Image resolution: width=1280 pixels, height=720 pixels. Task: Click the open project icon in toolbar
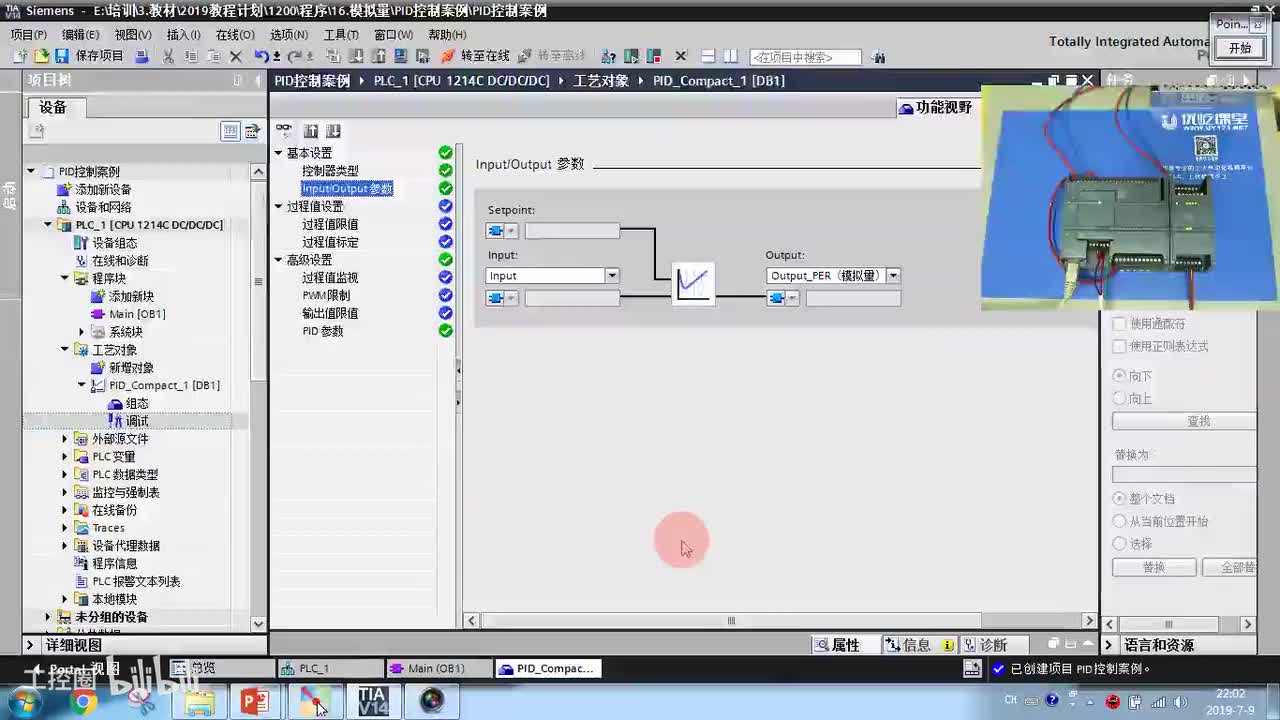[x=41, y=56]
